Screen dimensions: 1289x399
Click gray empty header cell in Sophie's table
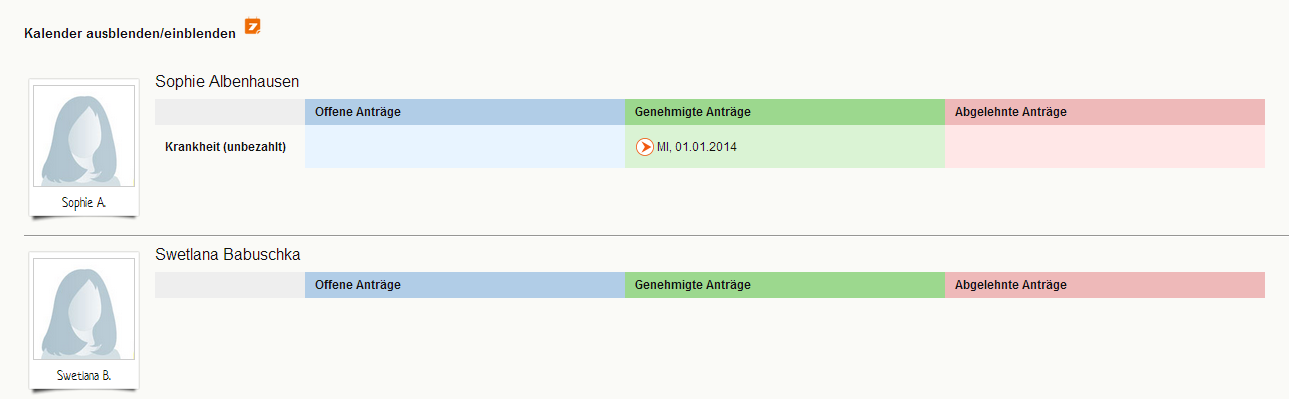pyautogui.click(x=230, y=112)
